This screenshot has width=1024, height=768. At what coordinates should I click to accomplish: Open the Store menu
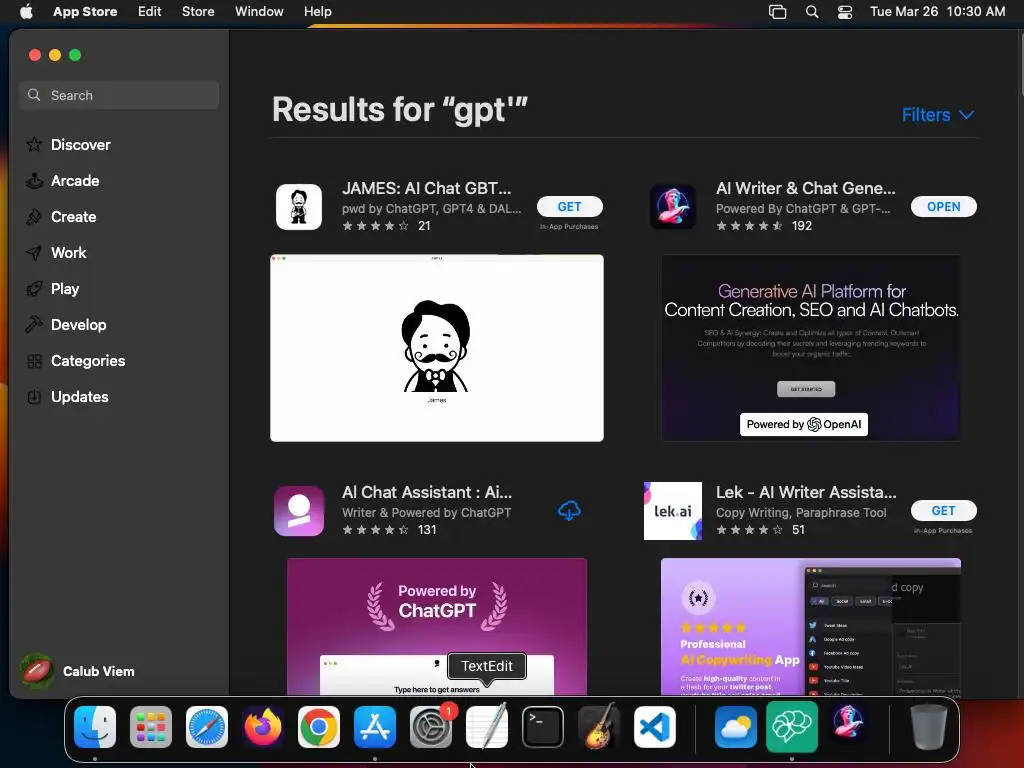[x=198, y=11]
